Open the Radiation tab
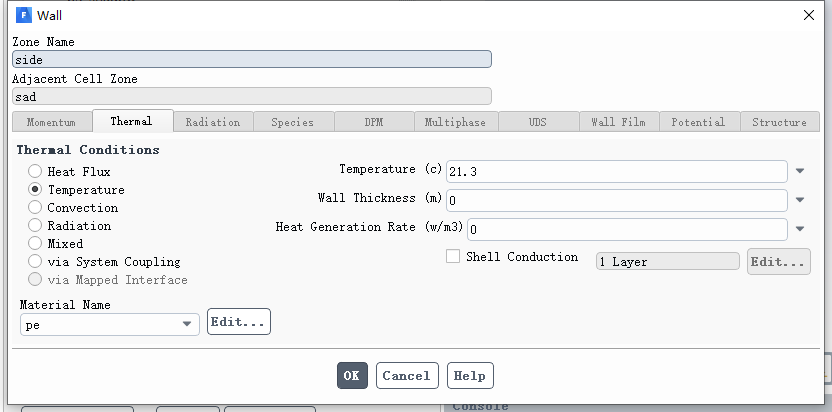 213,122
